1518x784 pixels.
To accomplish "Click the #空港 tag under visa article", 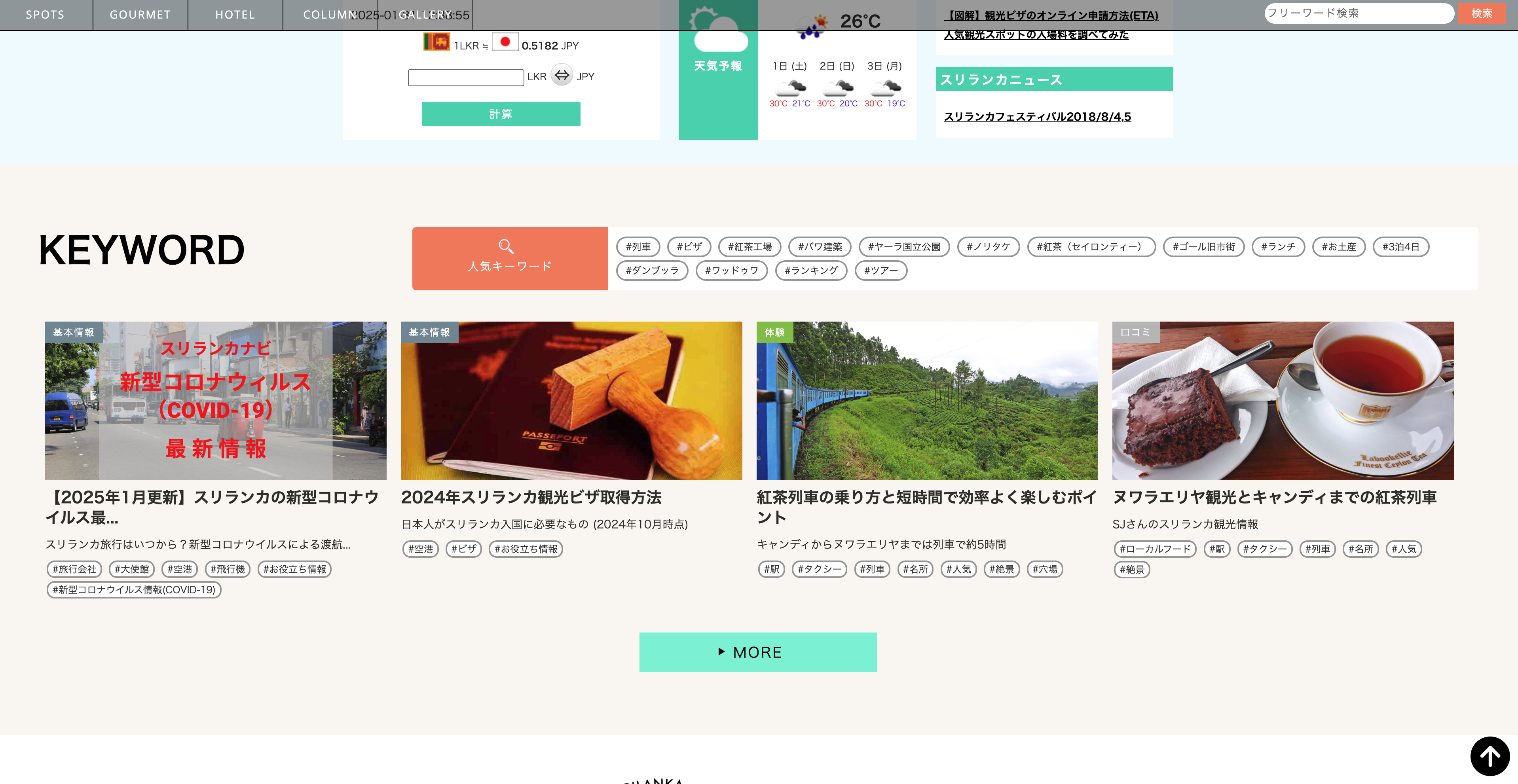I will pos(421,549).
